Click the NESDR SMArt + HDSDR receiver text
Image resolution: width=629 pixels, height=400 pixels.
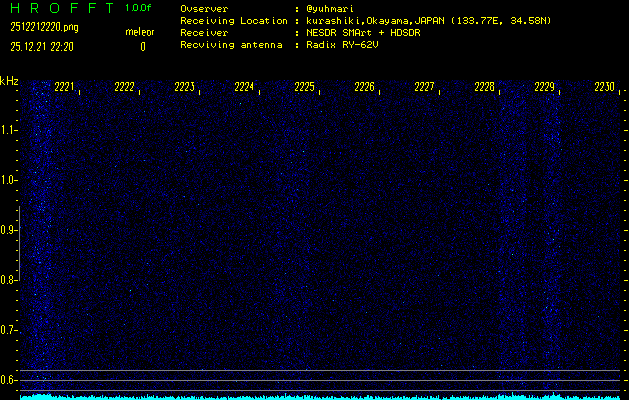point(363,33)
